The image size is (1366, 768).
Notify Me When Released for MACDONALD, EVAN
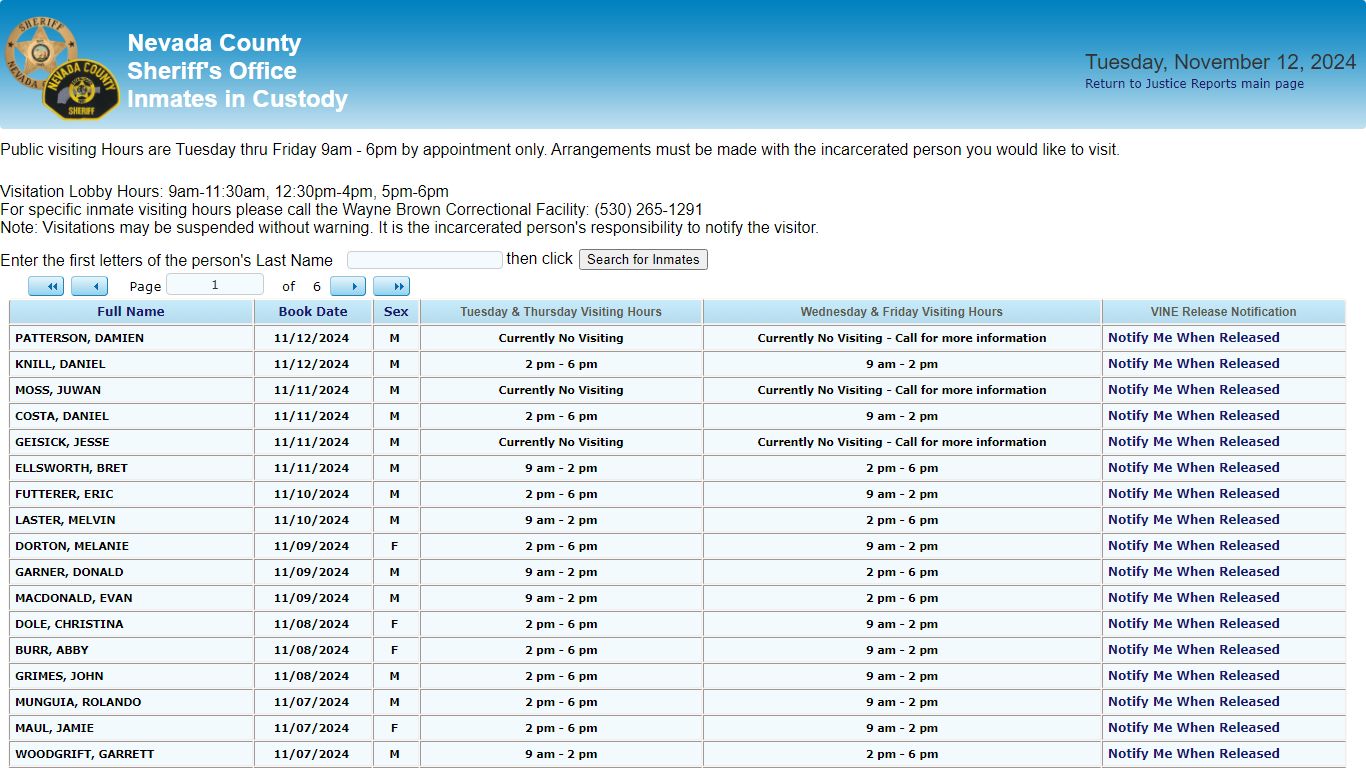(x=1193, y=598)
